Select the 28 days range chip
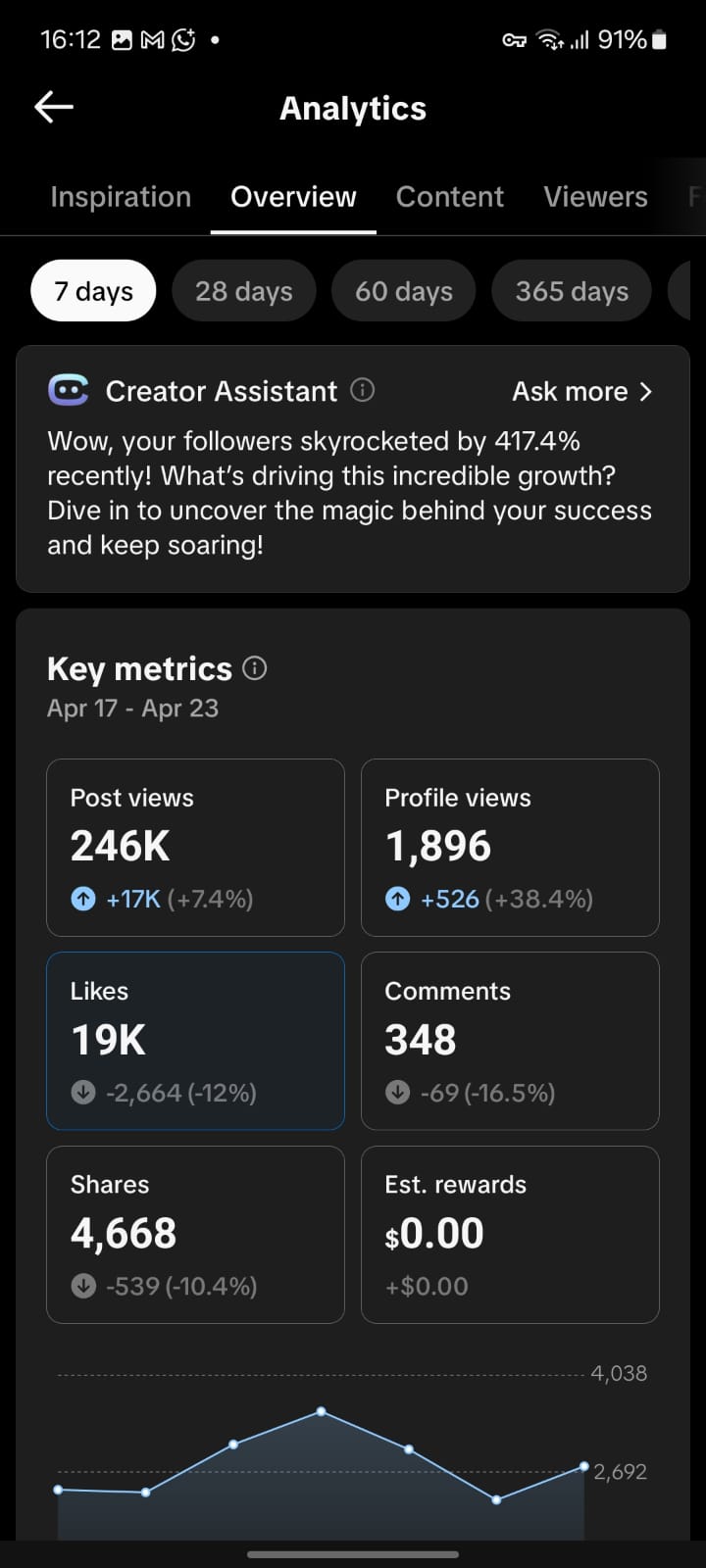This screenshot has height=1568, width=706. point(243,291)
